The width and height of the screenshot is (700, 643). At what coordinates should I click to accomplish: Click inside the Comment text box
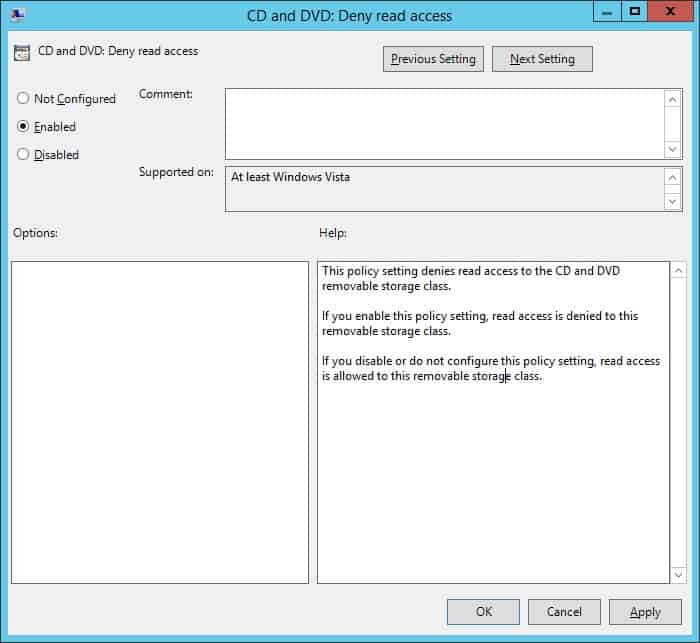pos(444,123)
